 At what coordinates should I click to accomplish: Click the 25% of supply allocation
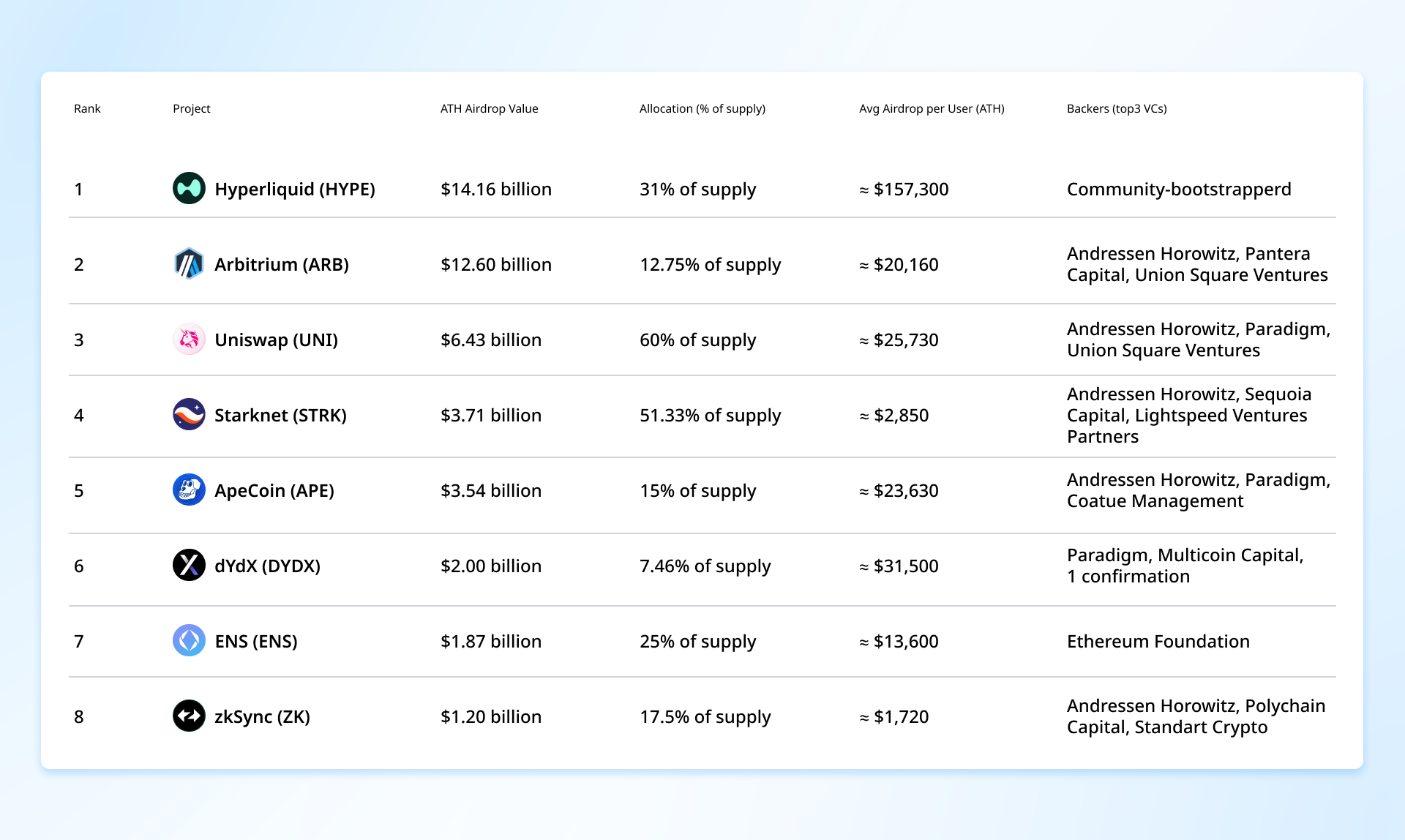click(698, 642)
